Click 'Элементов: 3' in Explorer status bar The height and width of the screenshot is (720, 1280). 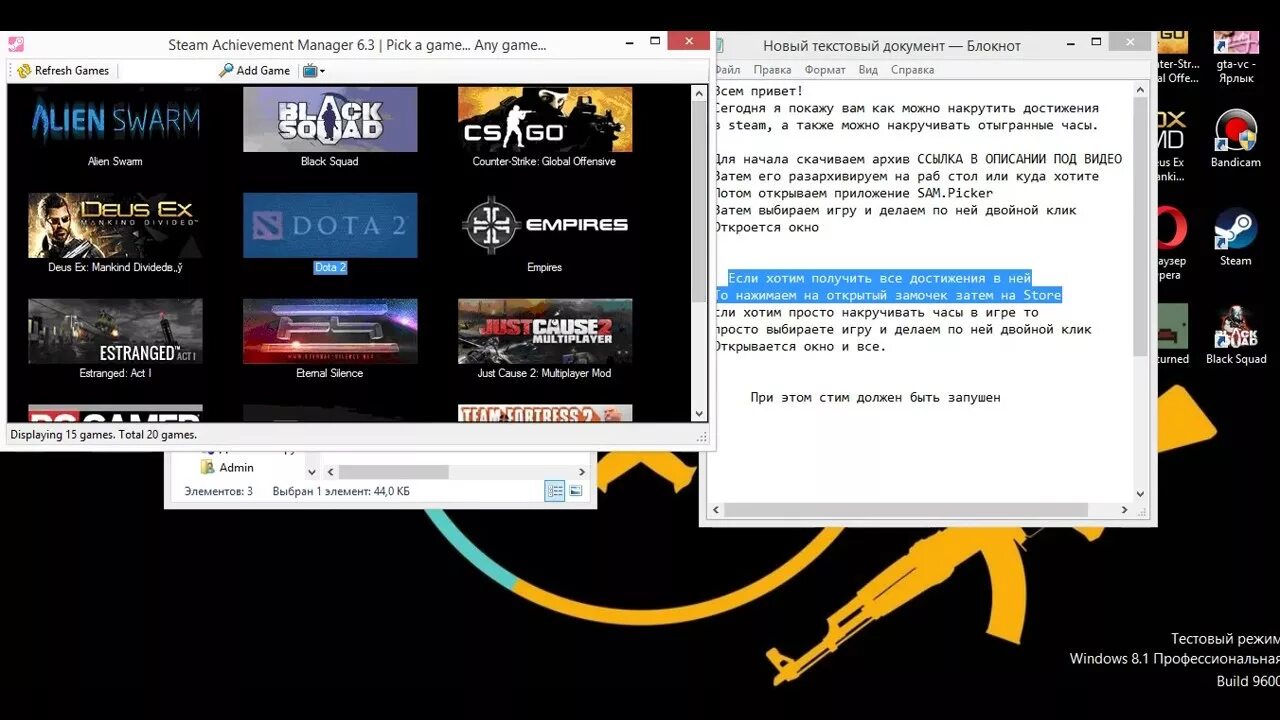coord(218,491)
